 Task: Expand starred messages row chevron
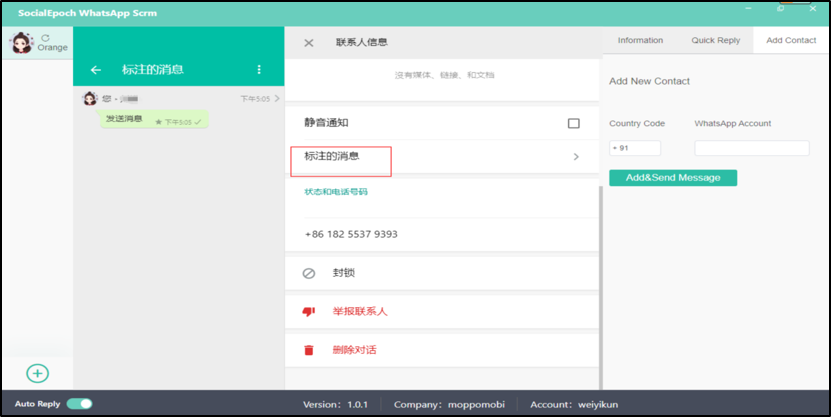pyautogui.click(x=576, y=157)
